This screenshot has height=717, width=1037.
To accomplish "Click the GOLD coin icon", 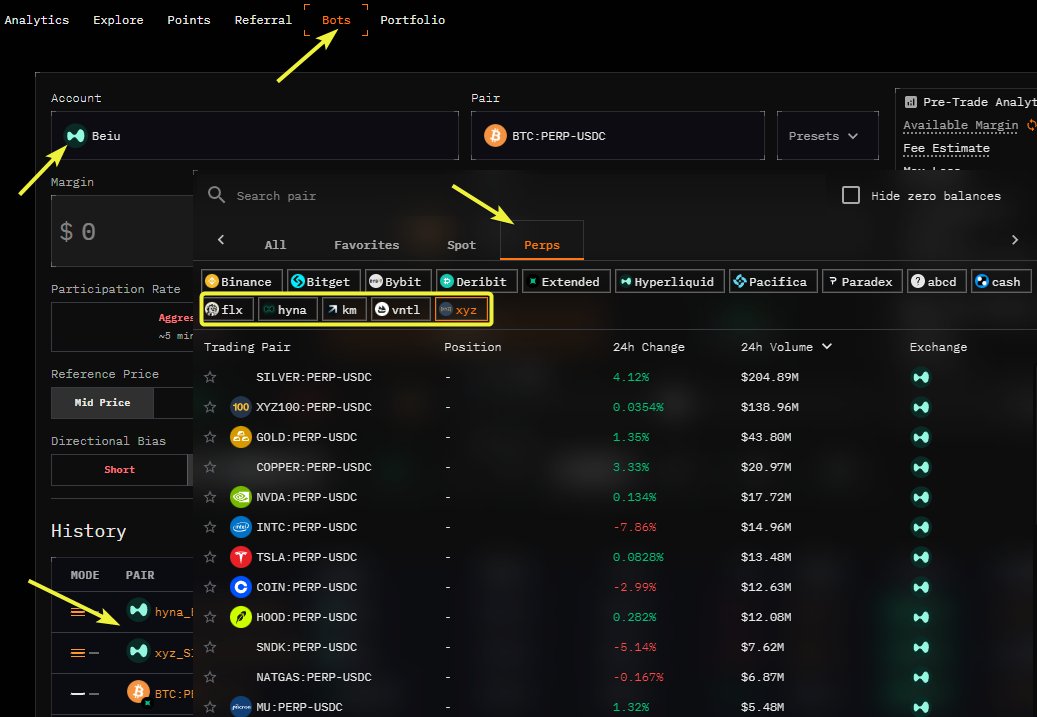I will [241, 437].
